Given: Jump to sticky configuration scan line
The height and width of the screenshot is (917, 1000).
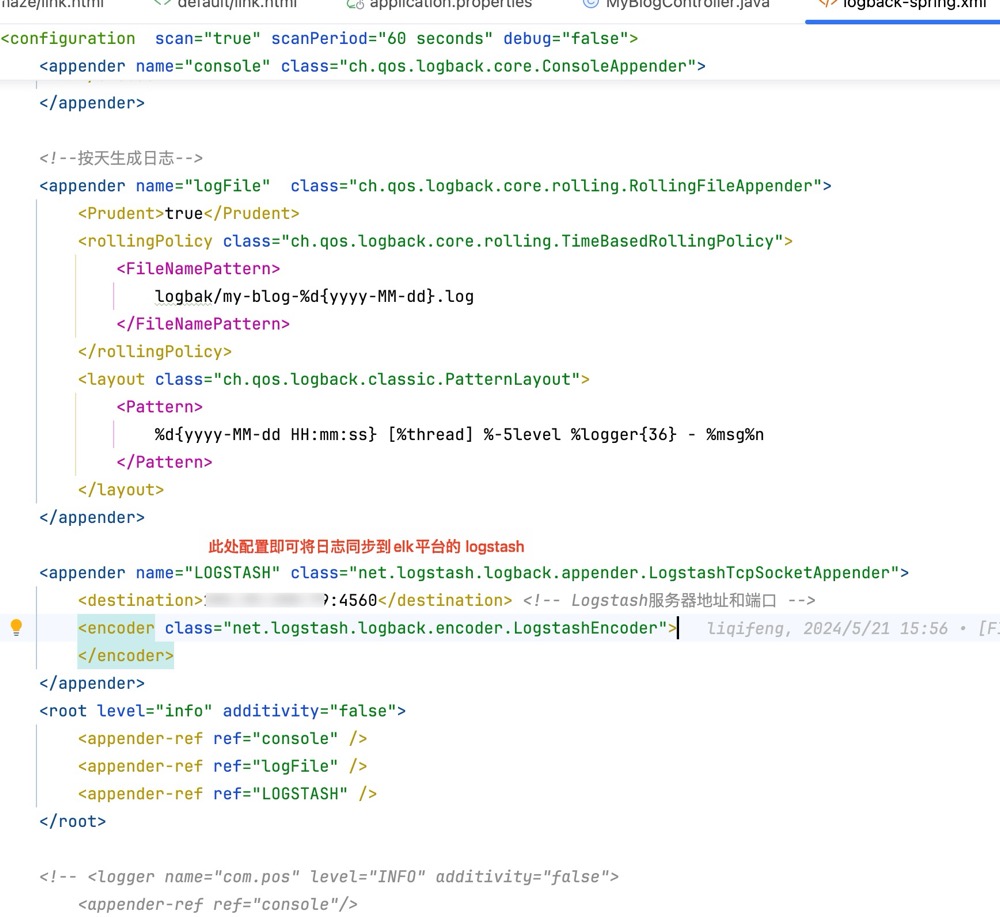Looking at the screenshot, I should point(320,39).
